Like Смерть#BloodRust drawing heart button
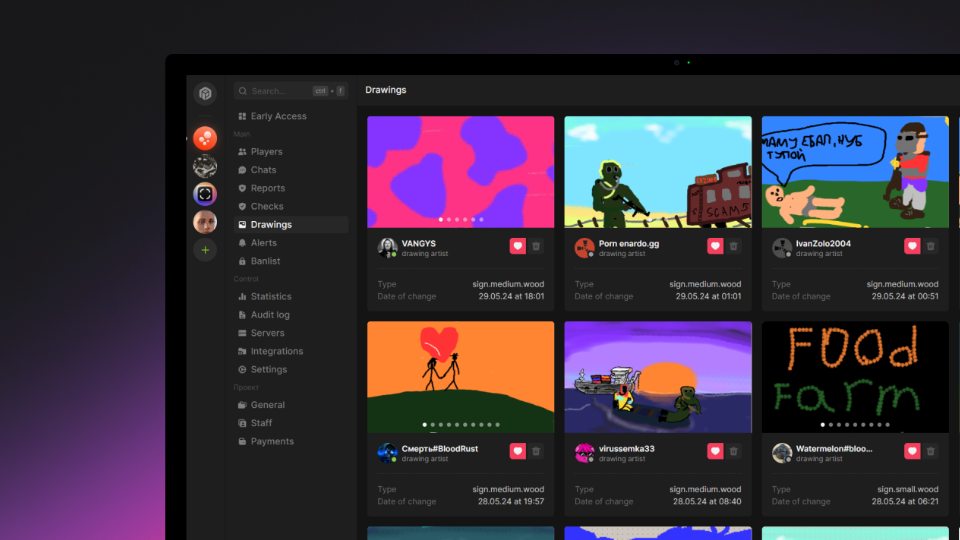The height and width of the screenshot is (540, 960). pyautogui.click(x=517, y=451)
